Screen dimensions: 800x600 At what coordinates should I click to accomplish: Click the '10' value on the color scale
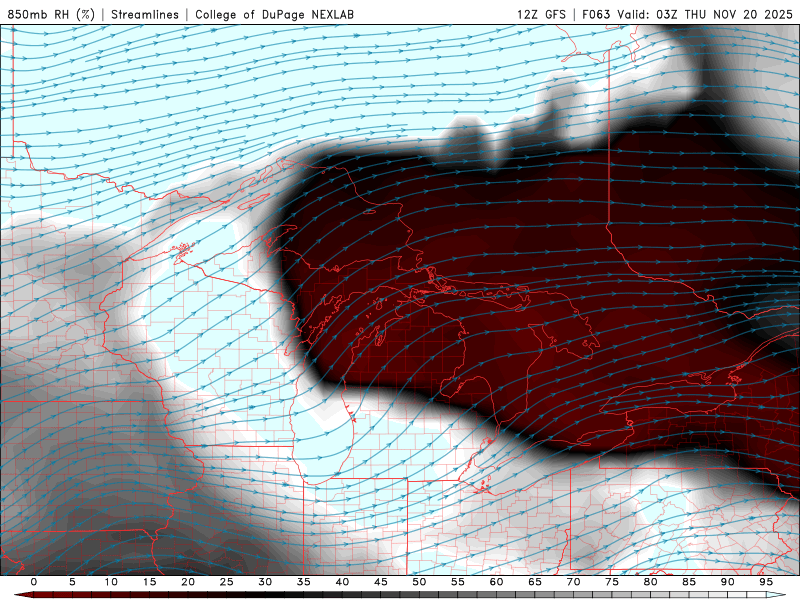click(x=111, y=582)
